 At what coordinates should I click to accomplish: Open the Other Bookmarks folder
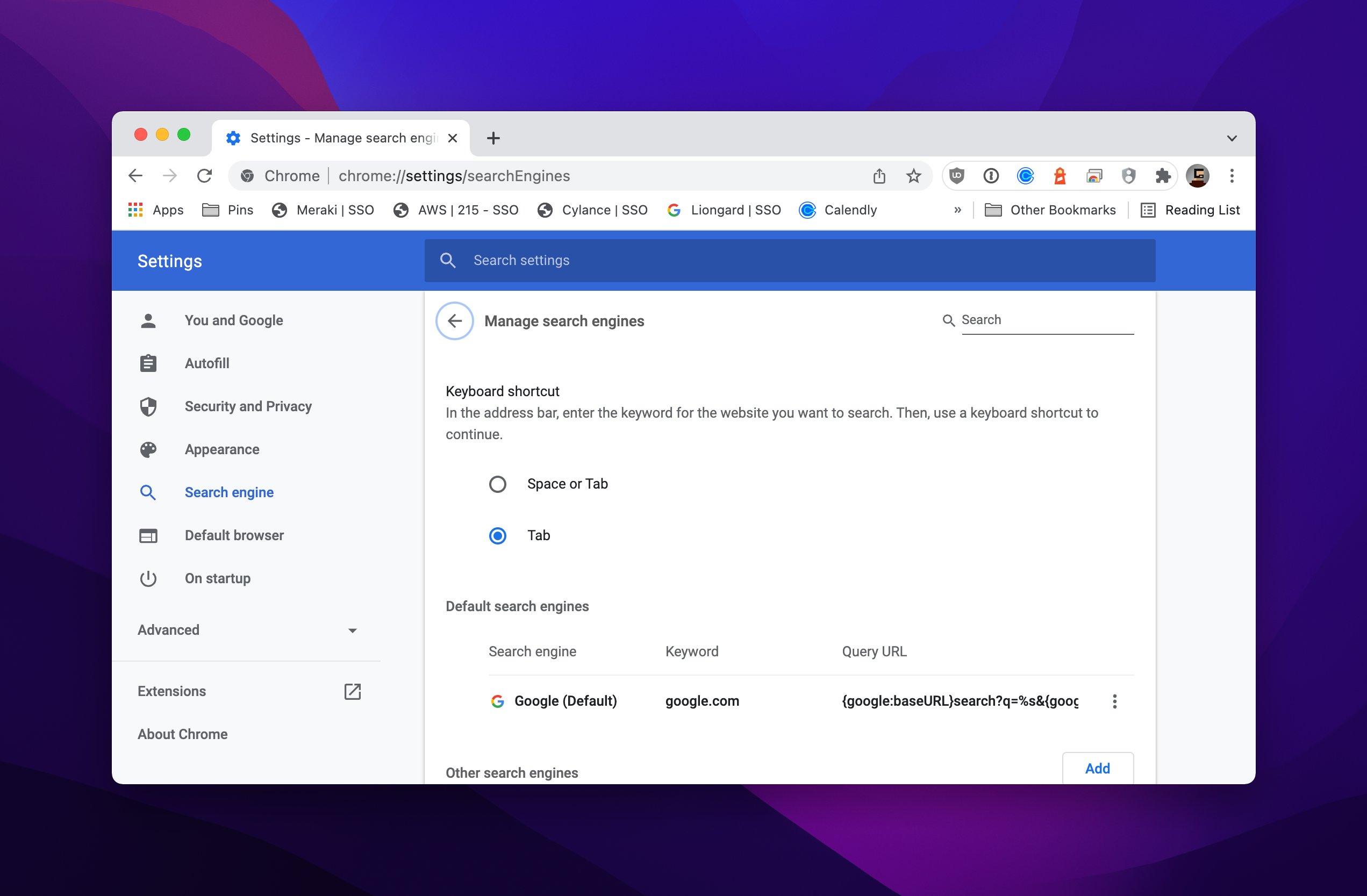[x=1050, y=210]
